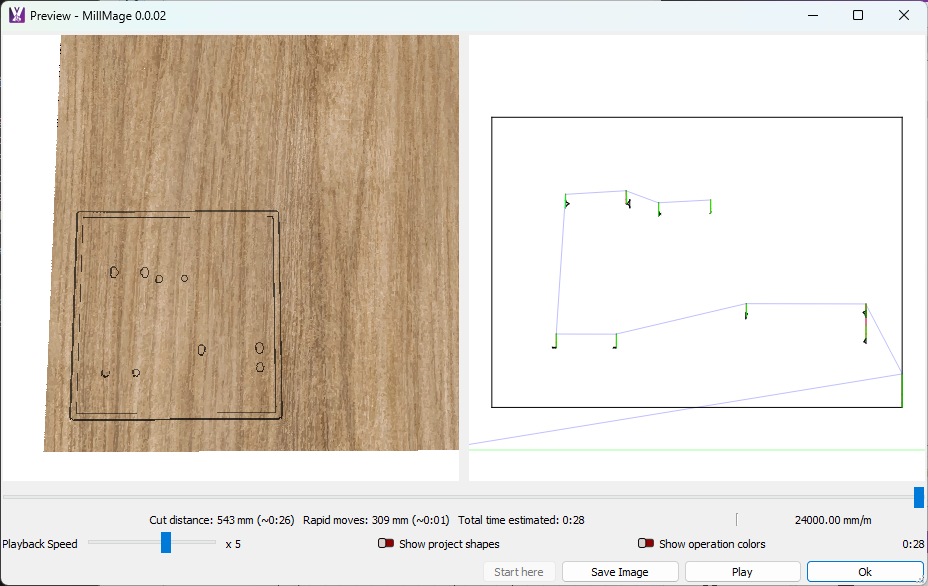Click the MillMage app icon in title bar

[x=16, y=15]
